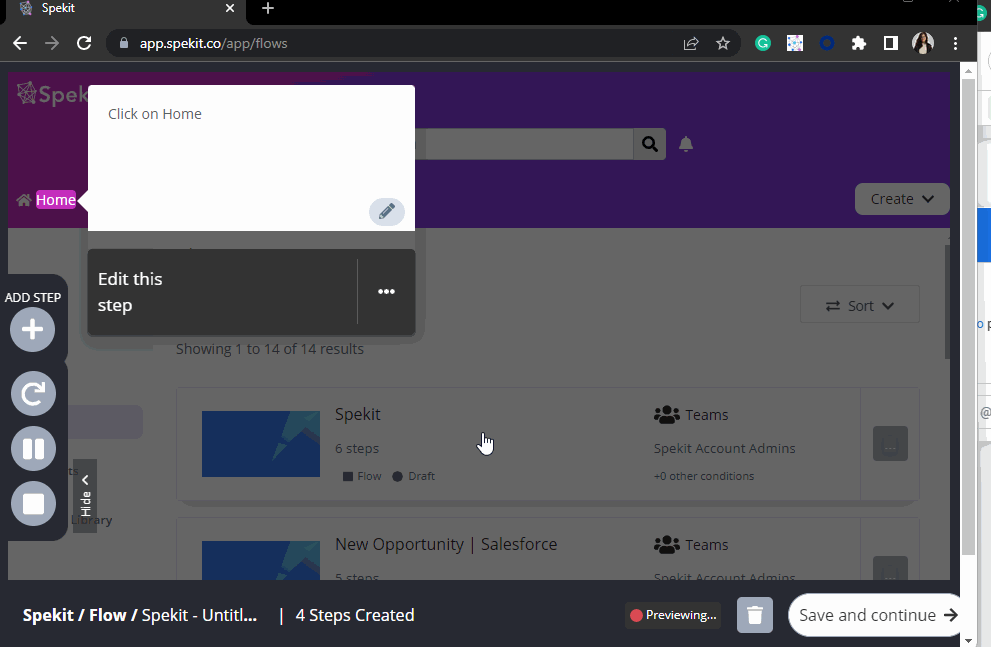Click the redo/restart circular arrow button
Screen dimensions: 991x647
[33, 394]
